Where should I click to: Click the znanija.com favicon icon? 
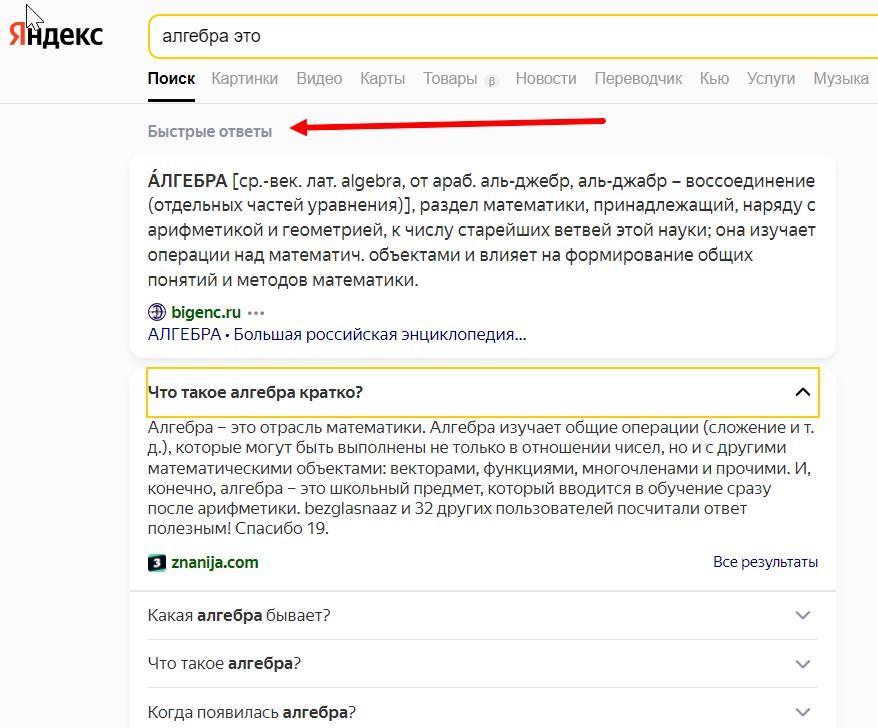pos(156,562)
